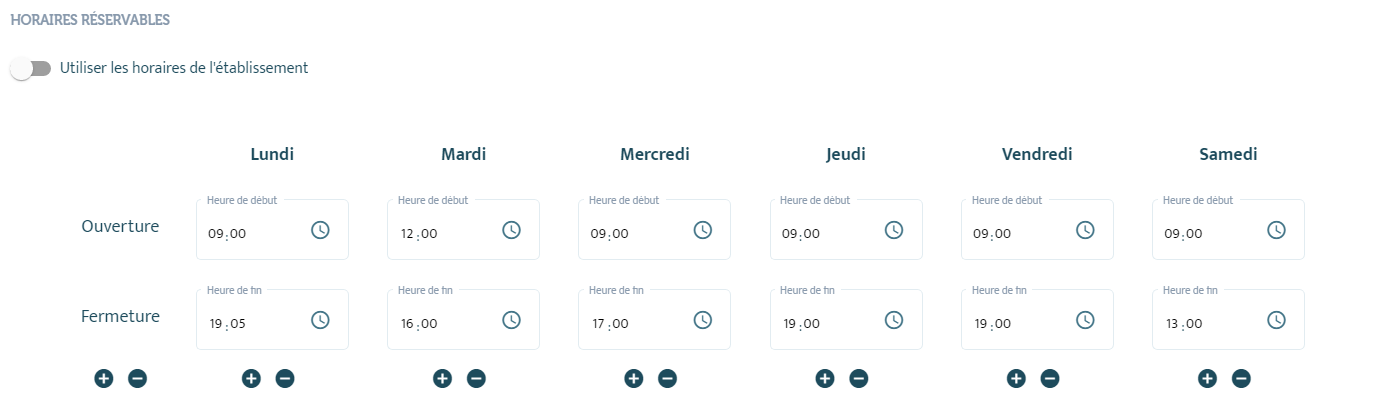
Task: Remove a time slot under Jeudi
Action: pos(859,379)
